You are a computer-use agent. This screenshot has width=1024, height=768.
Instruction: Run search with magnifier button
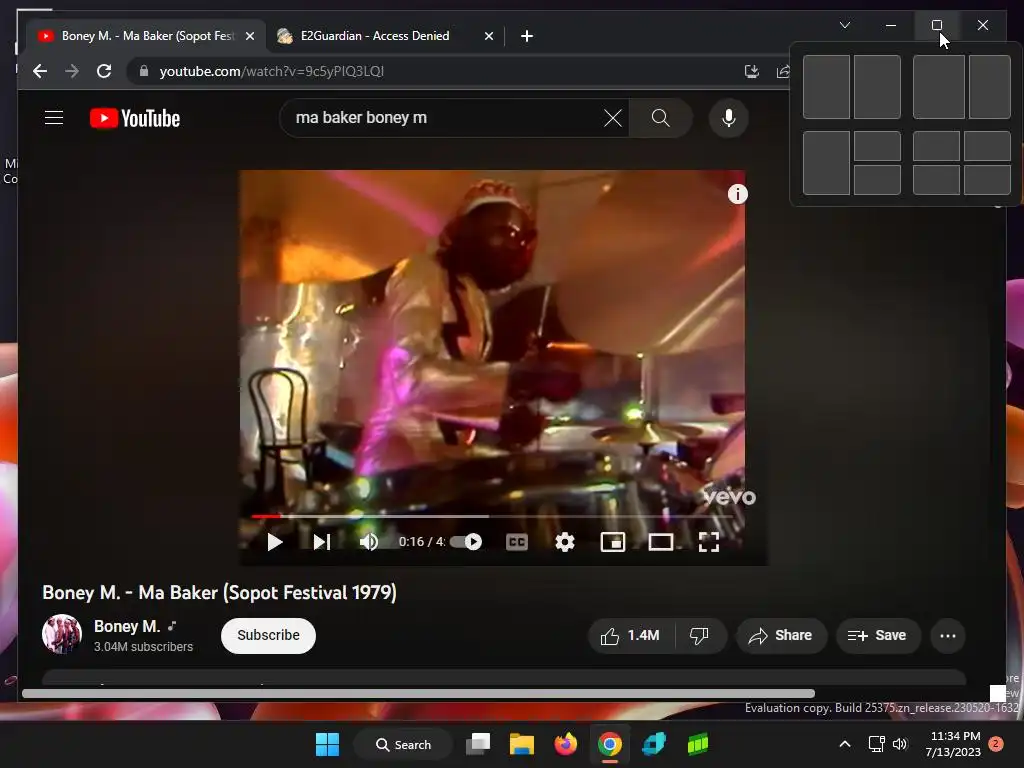(660, 118)
